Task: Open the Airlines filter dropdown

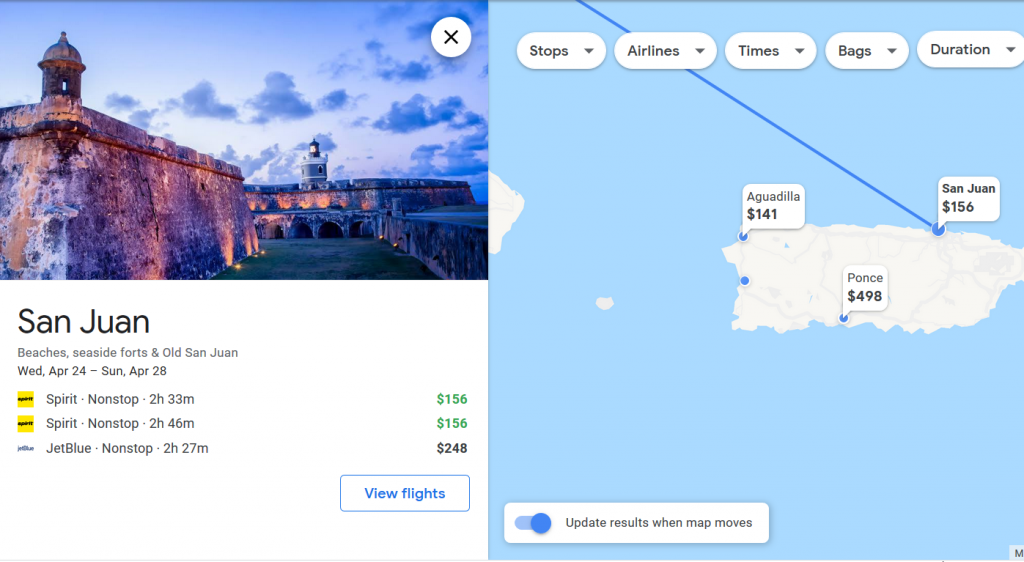Action: point(665,51)
